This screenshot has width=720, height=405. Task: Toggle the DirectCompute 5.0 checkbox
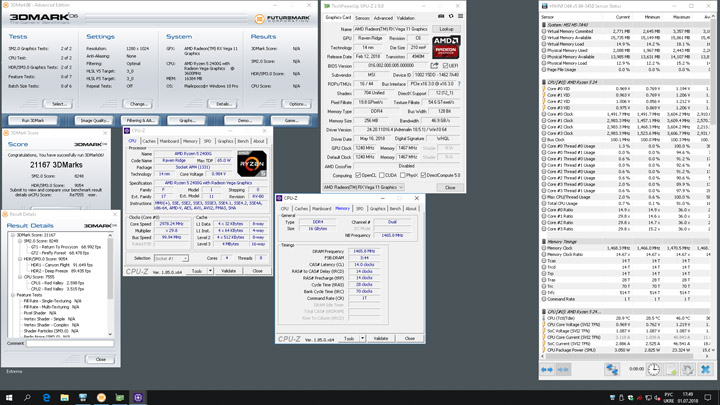423,175
